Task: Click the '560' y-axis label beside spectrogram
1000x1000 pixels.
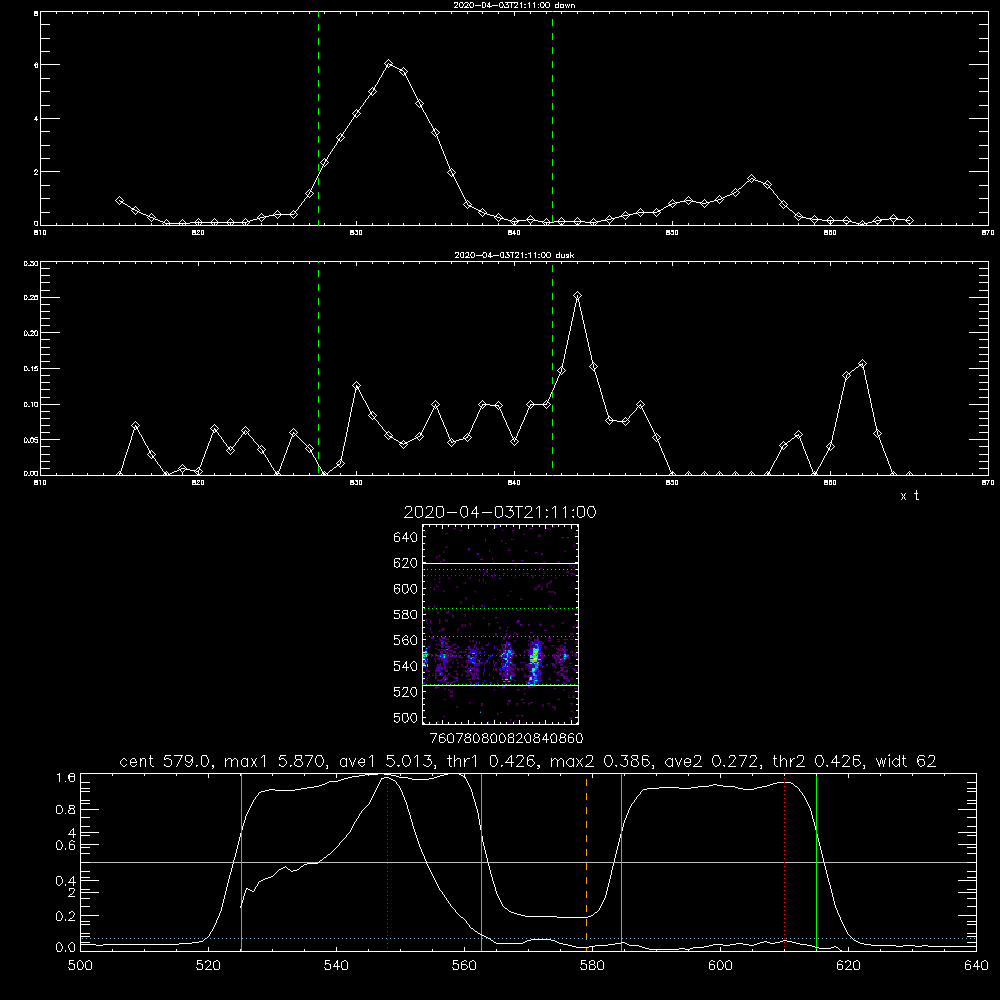Action: click(406, 640)
